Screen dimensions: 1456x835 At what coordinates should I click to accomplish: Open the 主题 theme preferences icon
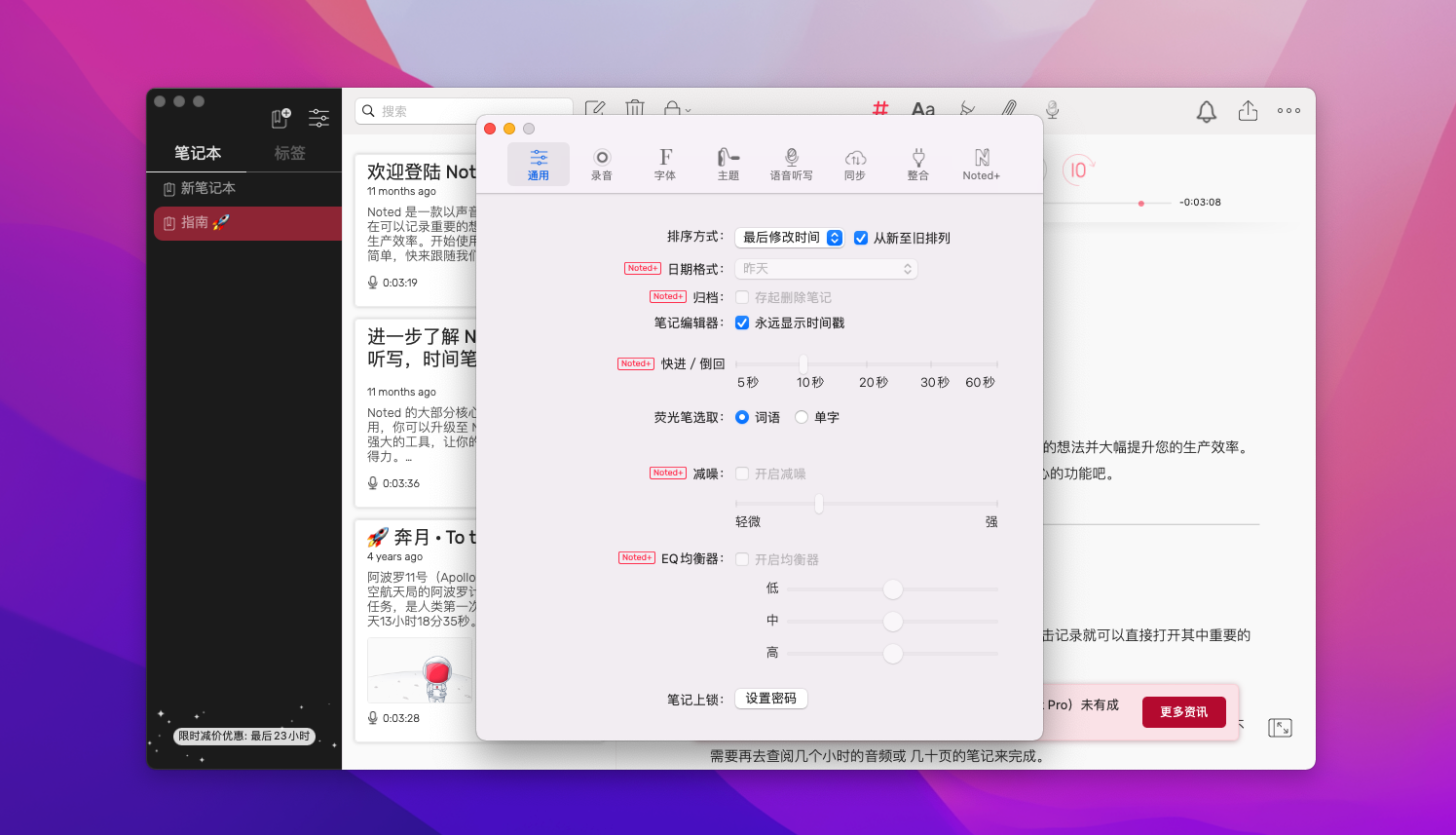click(728, 164)
